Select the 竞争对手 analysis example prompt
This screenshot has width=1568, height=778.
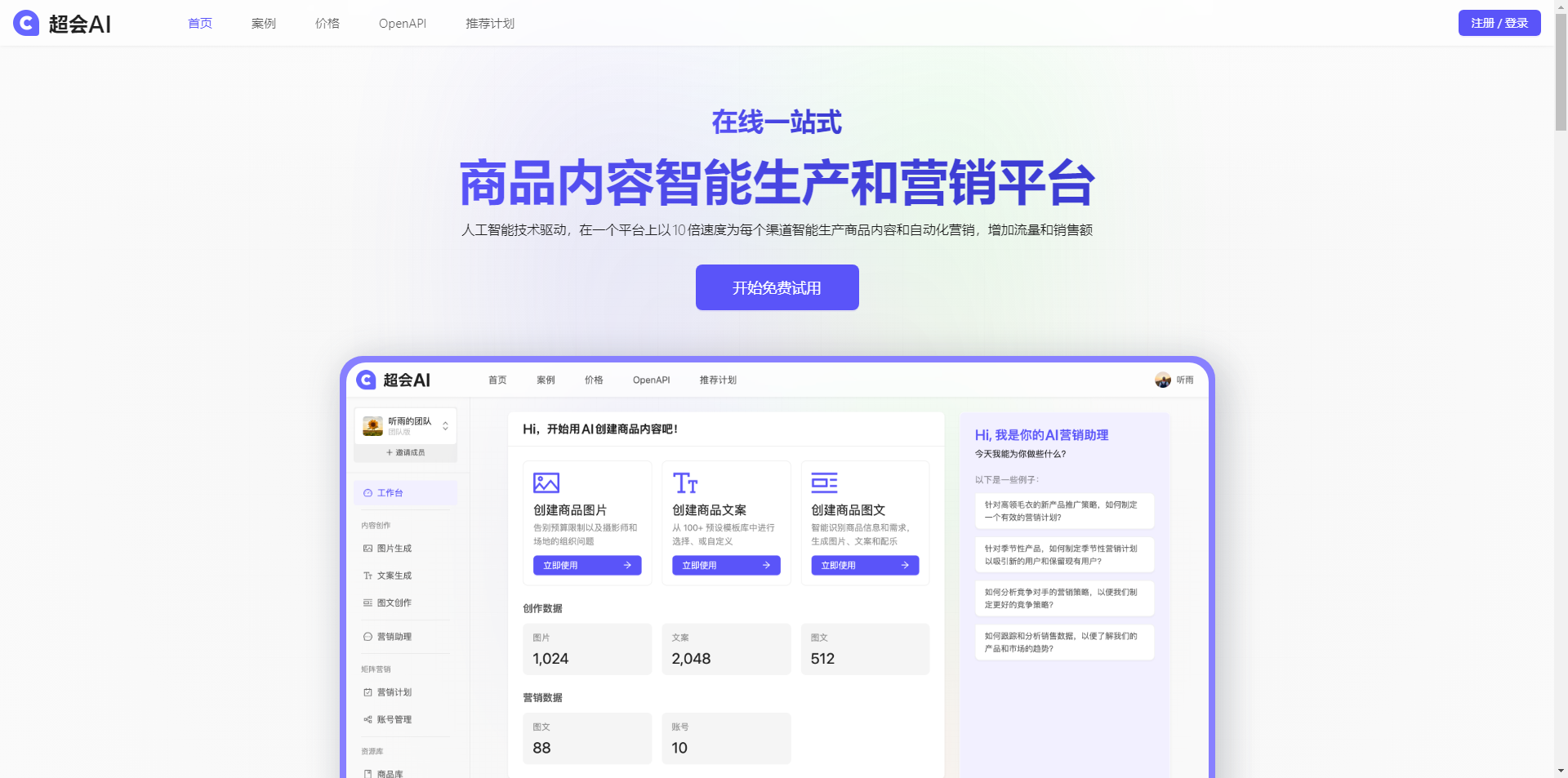coord(1064,598)
